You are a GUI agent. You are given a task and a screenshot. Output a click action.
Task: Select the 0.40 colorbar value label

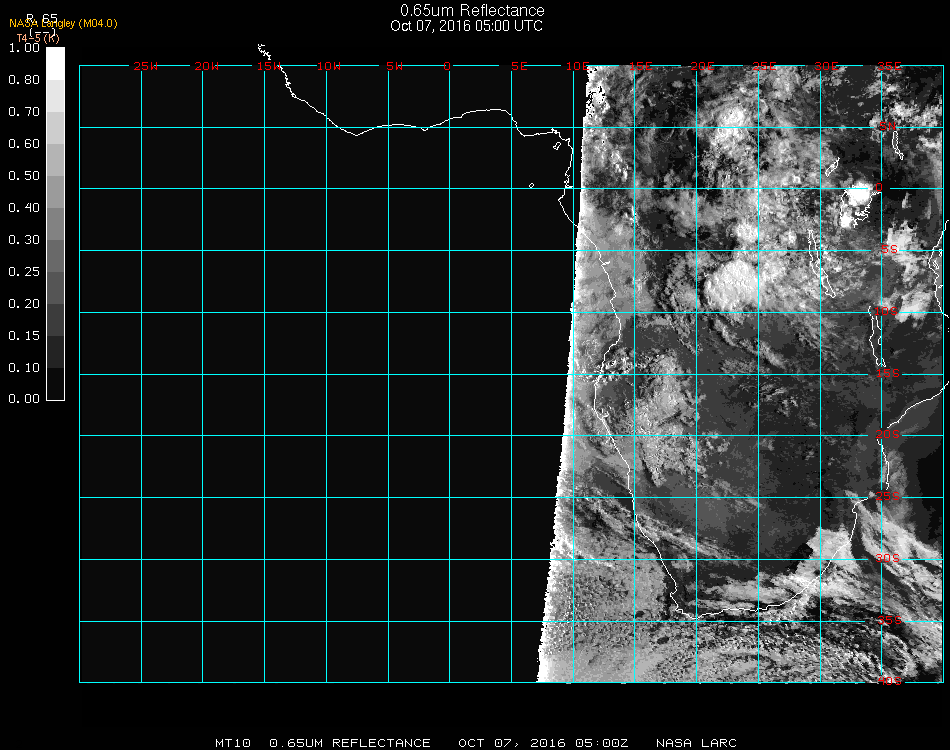(x=24, y=208)
